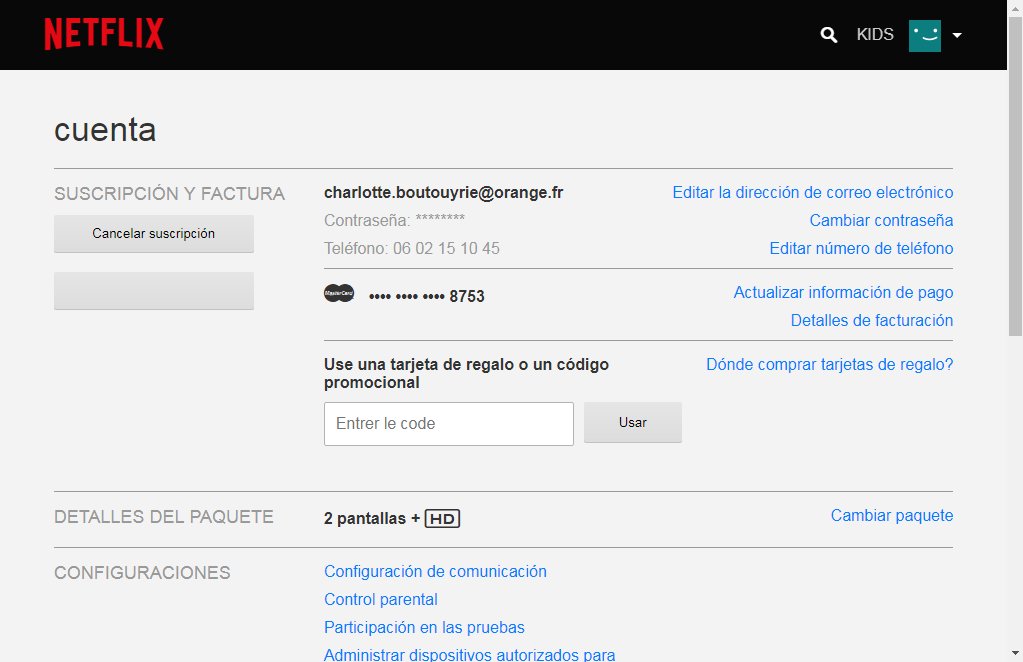Open Participación en las pruebas link

[x=424, y=627]
